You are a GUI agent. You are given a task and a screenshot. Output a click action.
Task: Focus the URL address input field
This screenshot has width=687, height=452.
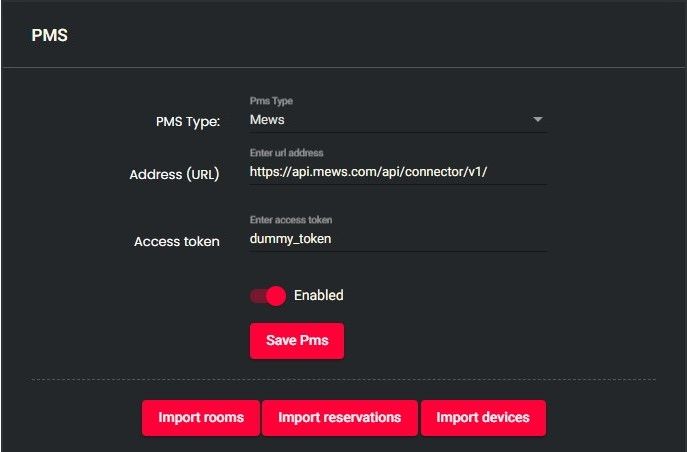pyautogui.click(x=397, y=172)
